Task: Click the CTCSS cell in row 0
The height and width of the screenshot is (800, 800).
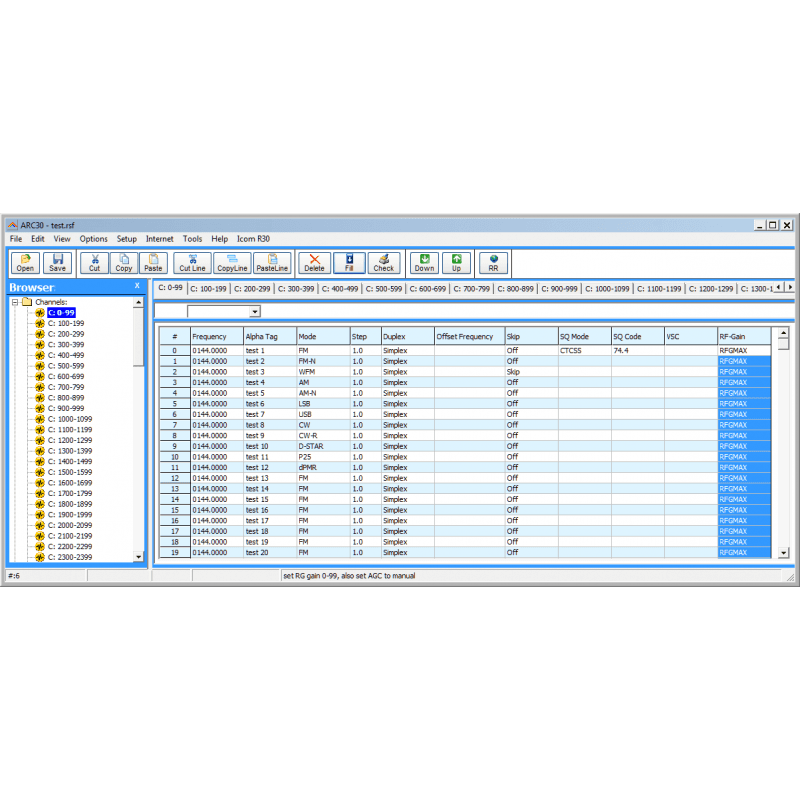Action: (x=585, y=351)
